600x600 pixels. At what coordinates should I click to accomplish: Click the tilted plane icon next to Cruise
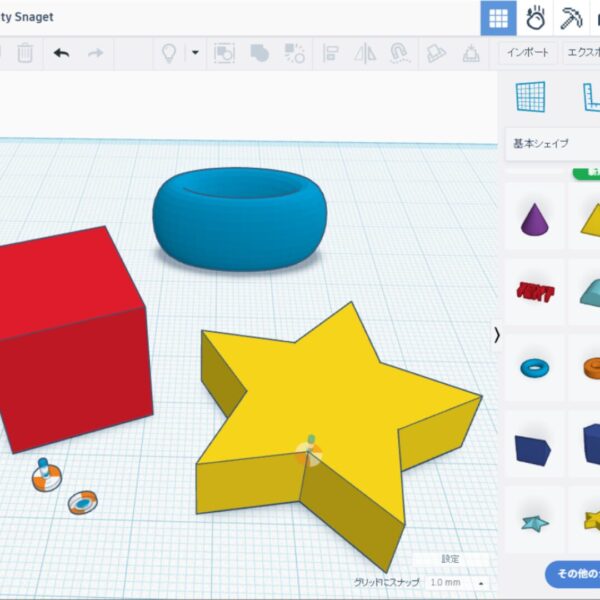(x=436, y=53)
